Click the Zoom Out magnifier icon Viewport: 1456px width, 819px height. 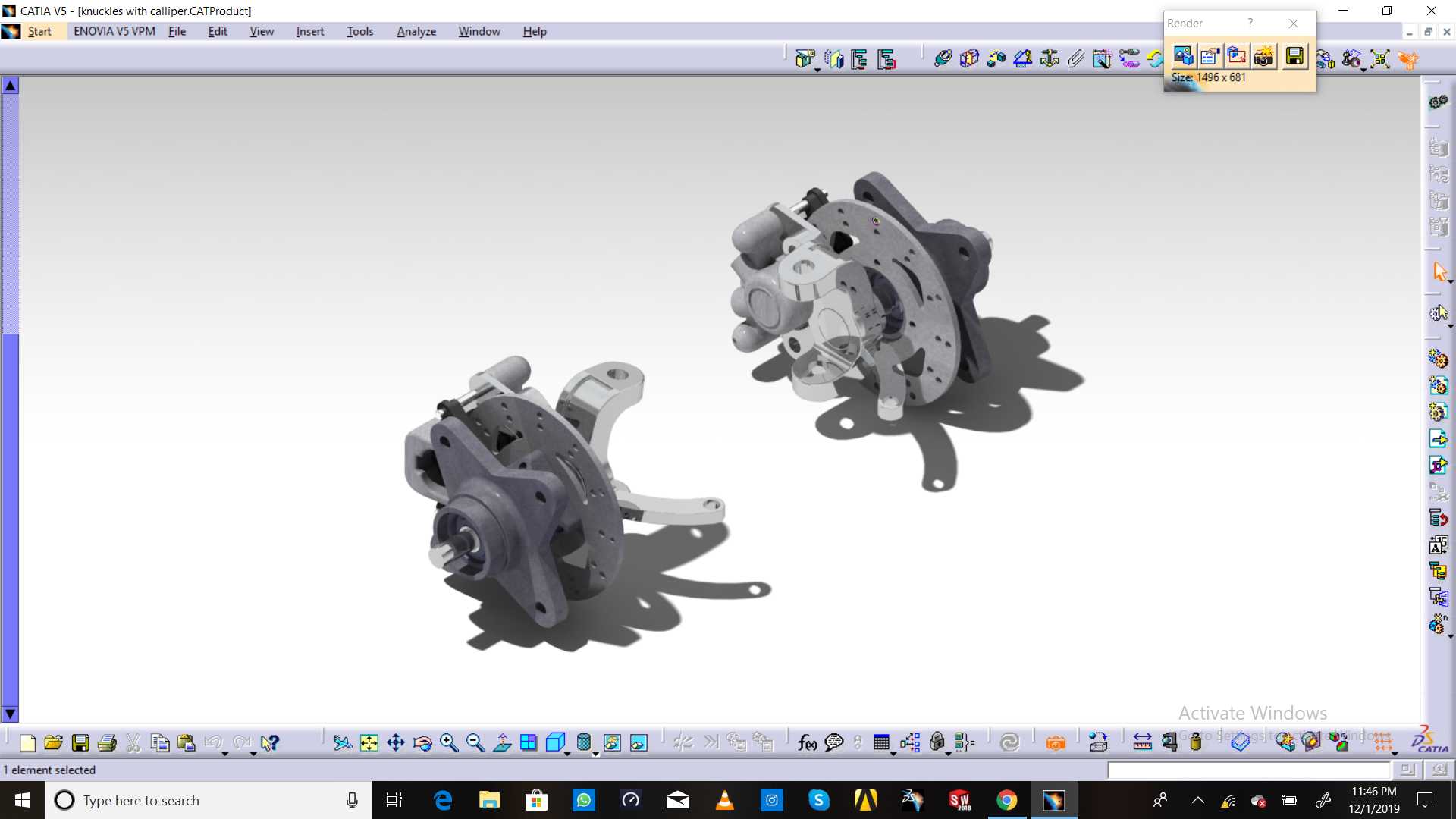[x=475, y=743]
